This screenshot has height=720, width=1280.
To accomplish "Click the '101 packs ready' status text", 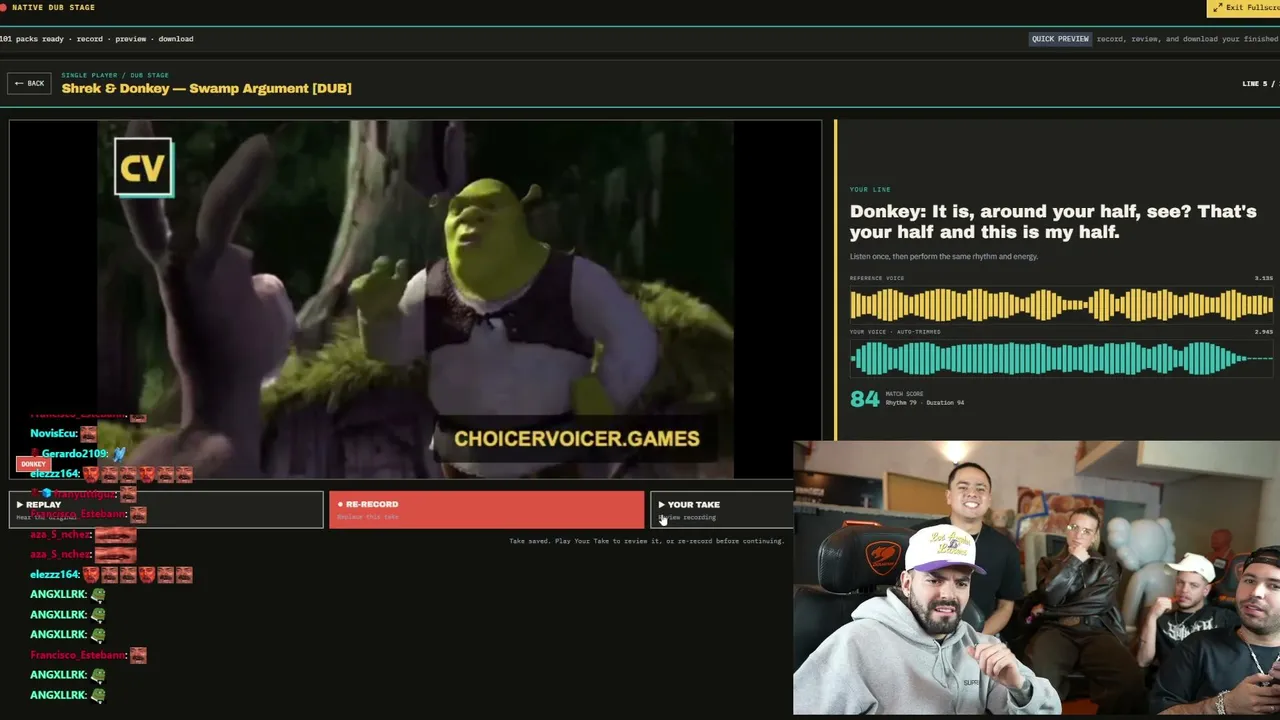I will pos(96,39).
